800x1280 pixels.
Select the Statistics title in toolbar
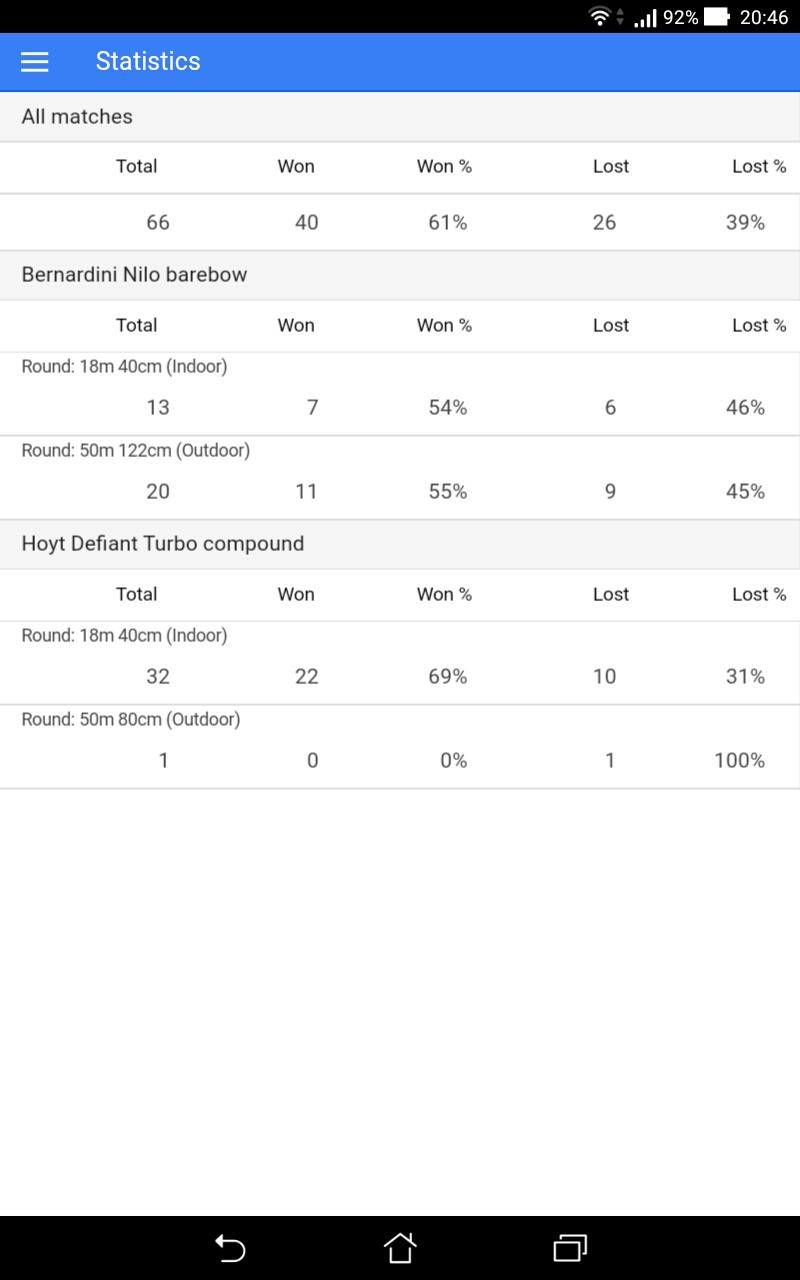click(148, 61)
